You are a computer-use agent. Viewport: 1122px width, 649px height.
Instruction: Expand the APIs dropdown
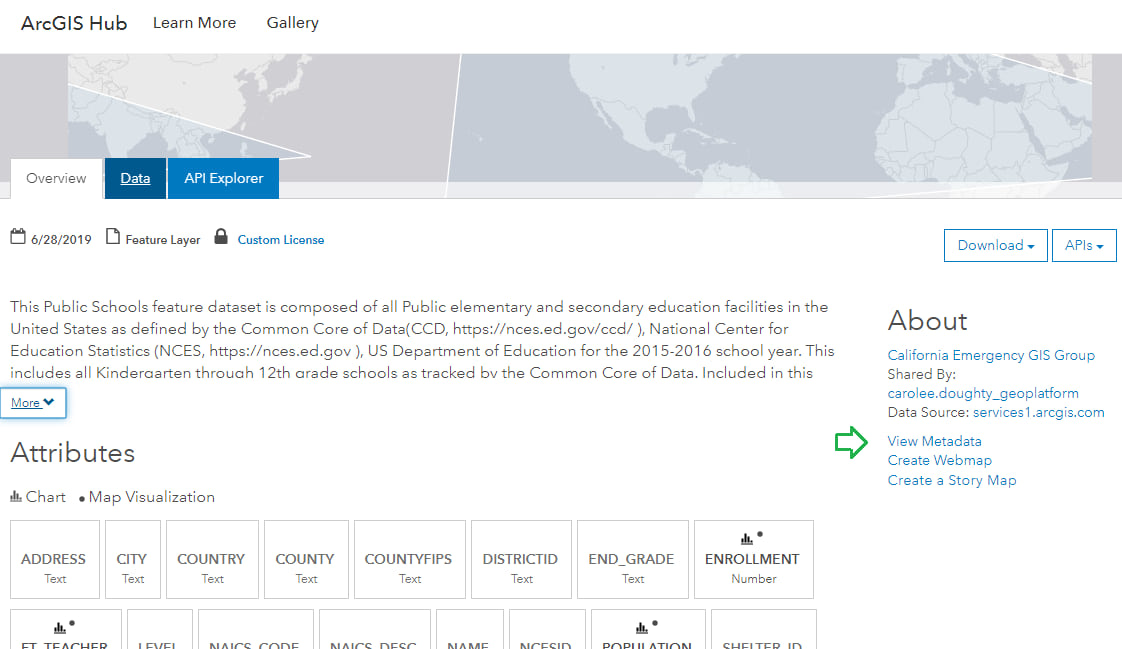(x=1083, y=245)
